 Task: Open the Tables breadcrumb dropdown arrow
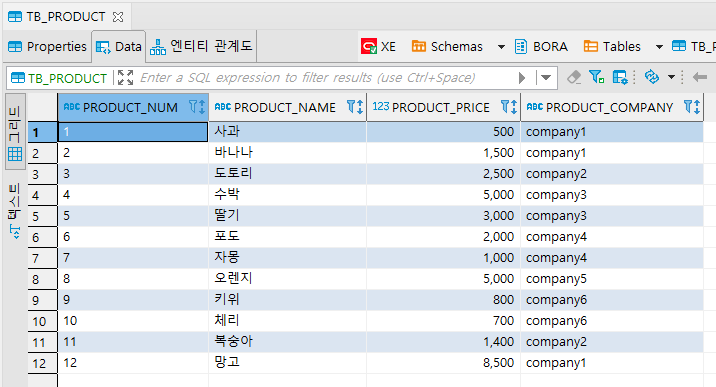[659, 47]
